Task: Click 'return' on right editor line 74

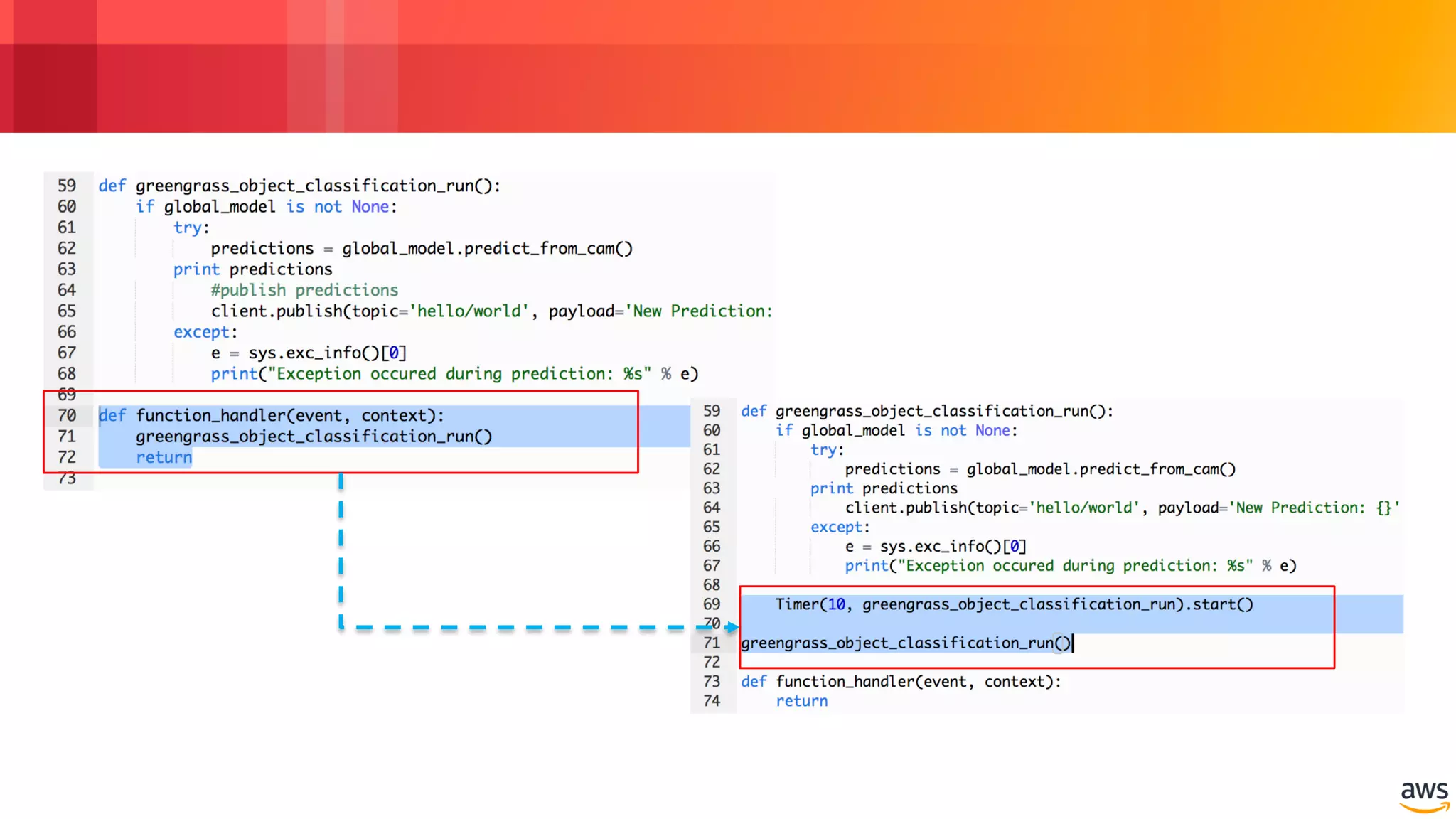Action: point(801,701)
